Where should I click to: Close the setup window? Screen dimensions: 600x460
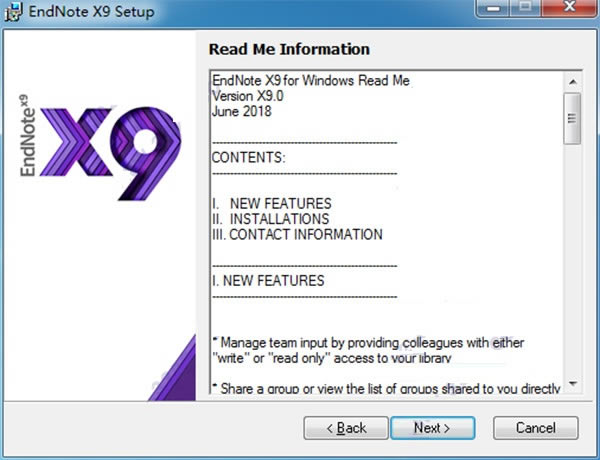[x=570, y=7]
